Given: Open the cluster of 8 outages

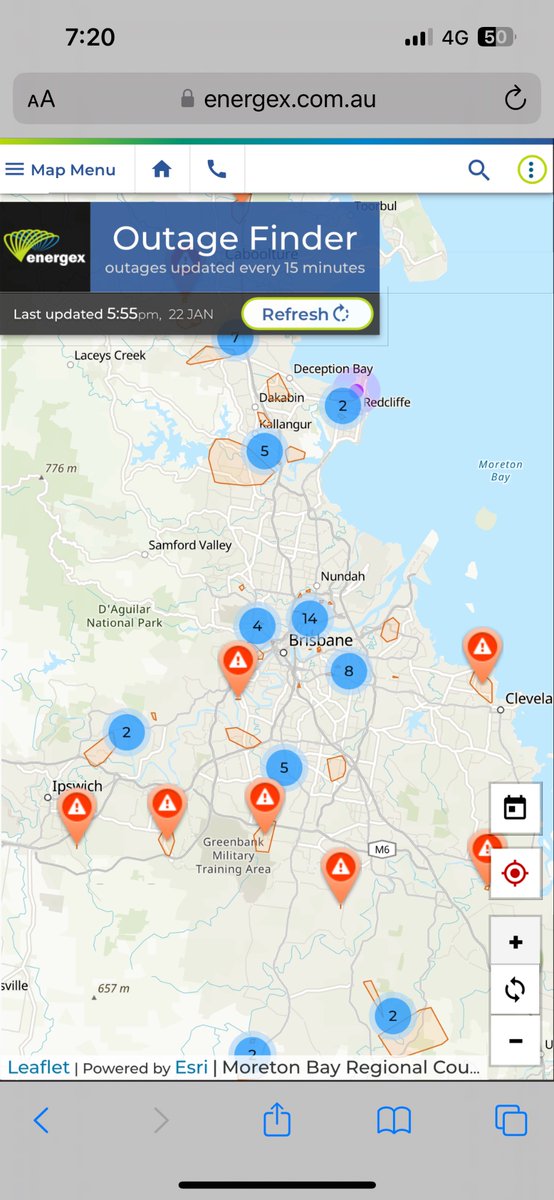Looking at the screenshot, I should 348,671.
